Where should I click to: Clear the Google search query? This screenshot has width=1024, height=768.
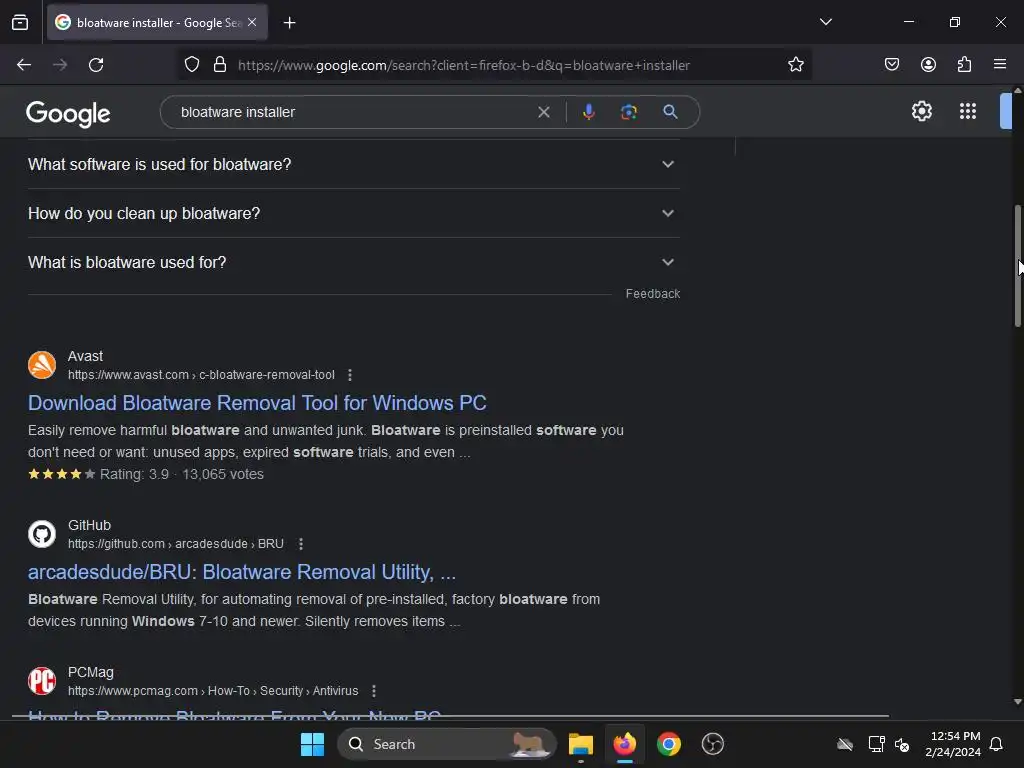(x=543, y=112)
